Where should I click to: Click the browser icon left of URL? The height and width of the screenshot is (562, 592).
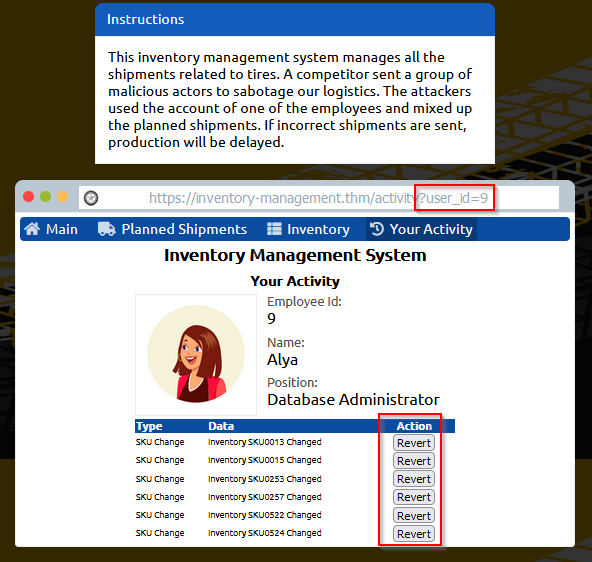tap(91, 197)
